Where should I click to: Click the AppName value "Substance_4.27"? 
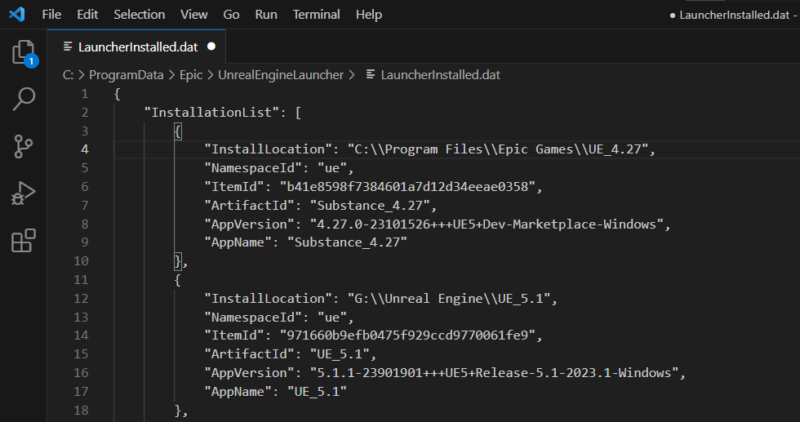pos(347,242)
